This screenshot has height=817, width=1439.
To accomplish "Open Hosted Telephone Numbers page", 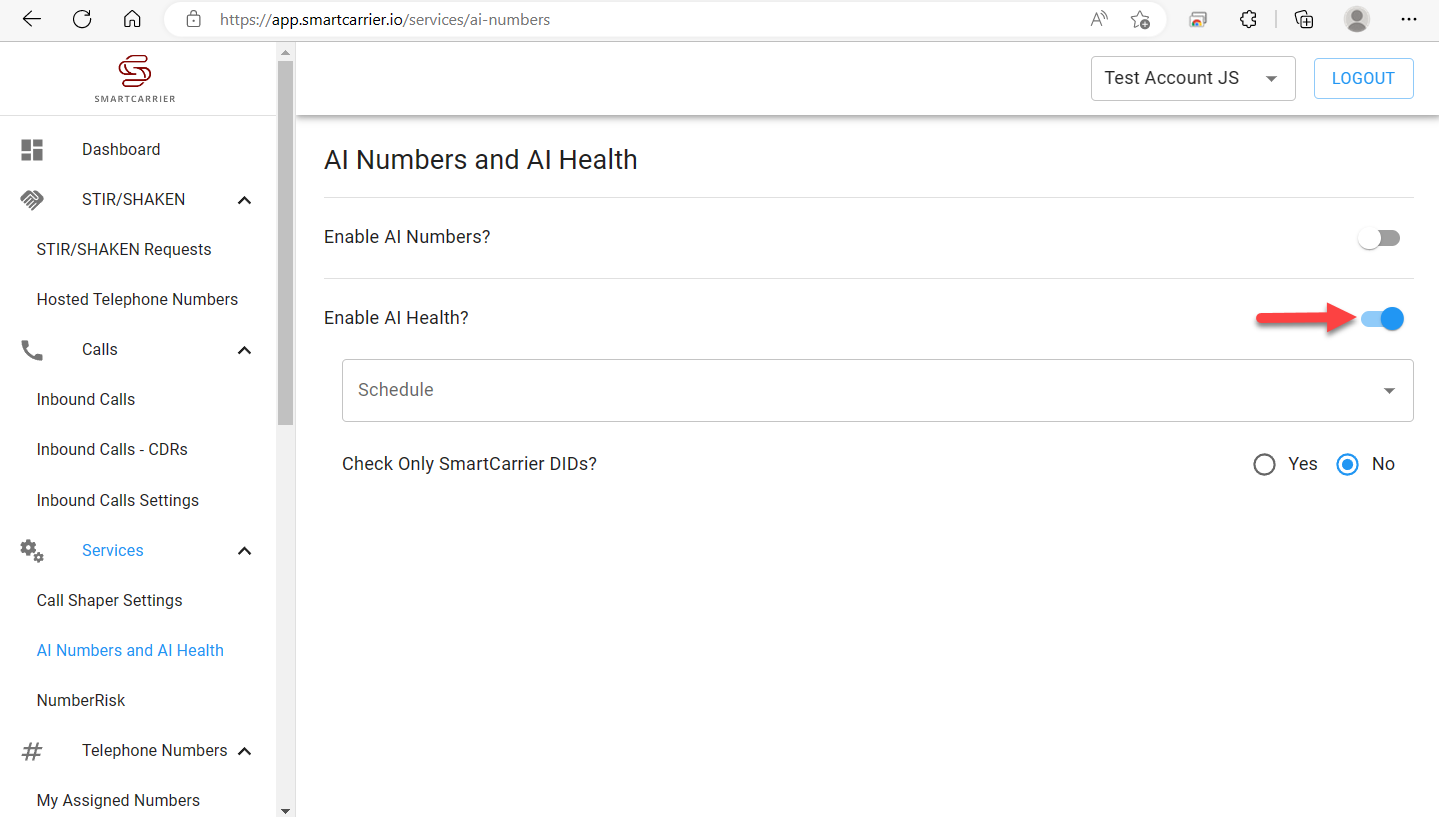I will [138, 299].
